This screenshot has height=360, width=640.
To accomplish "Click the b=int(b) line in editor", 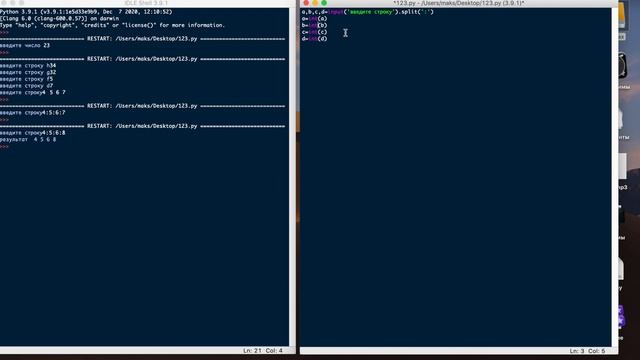I will (x=314, y=25).
